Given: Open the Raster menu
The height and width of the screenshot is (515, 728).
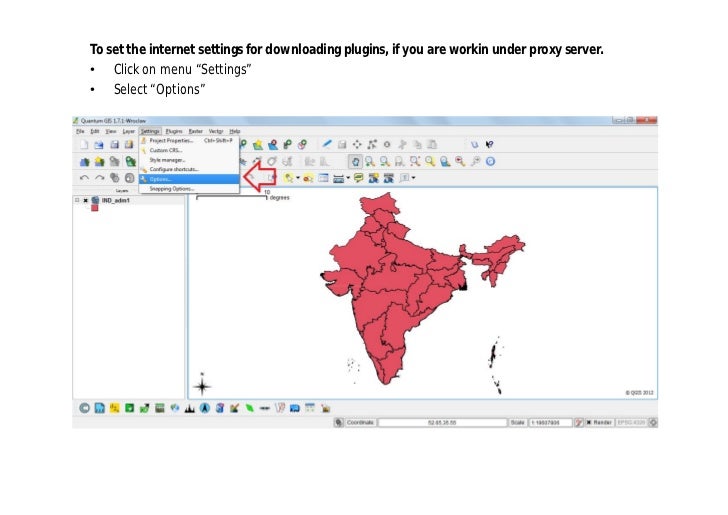Looking at the screenshot, I should coord(195,131).
